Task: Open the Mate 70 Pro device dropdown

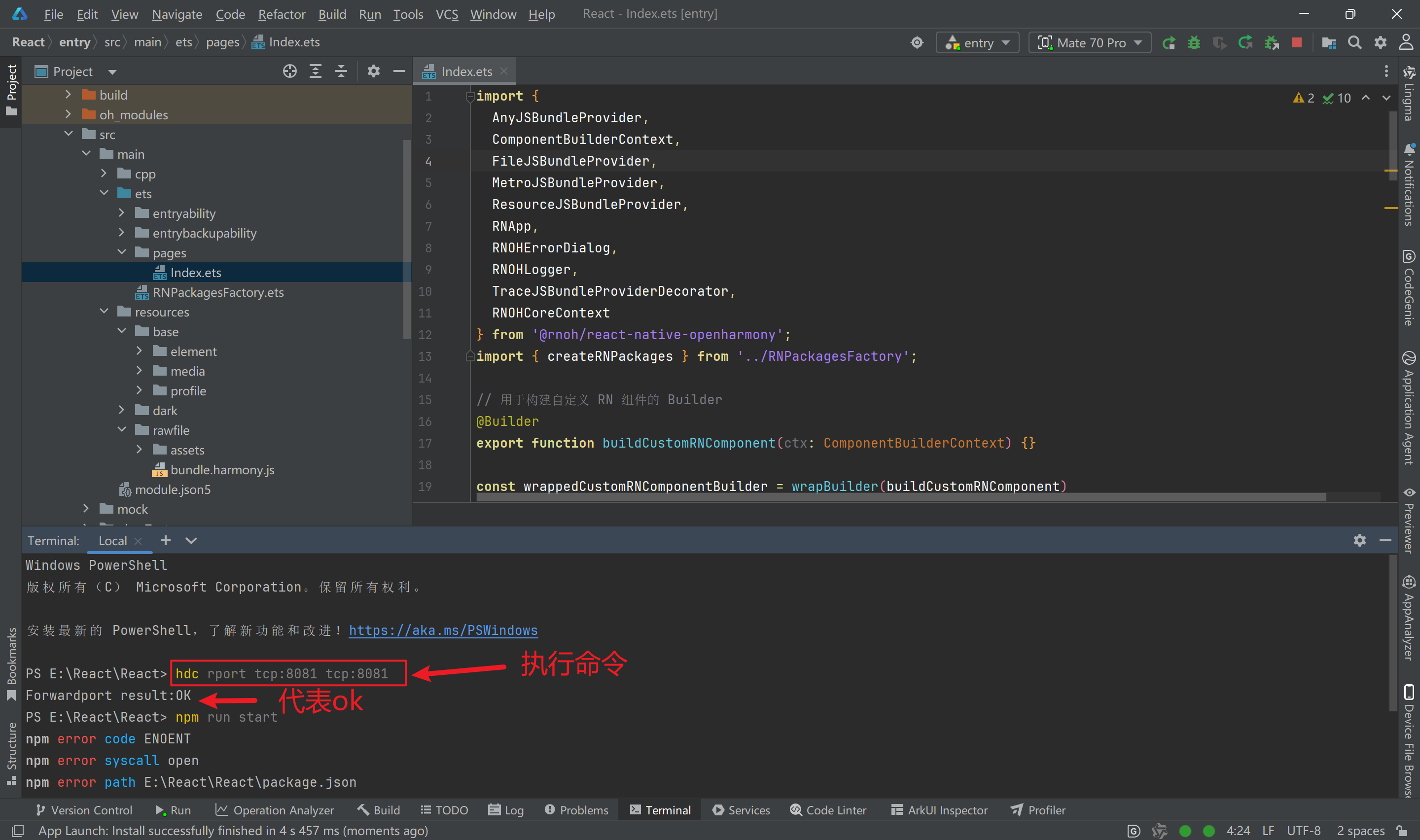Action: click(x=1090, y=43)
